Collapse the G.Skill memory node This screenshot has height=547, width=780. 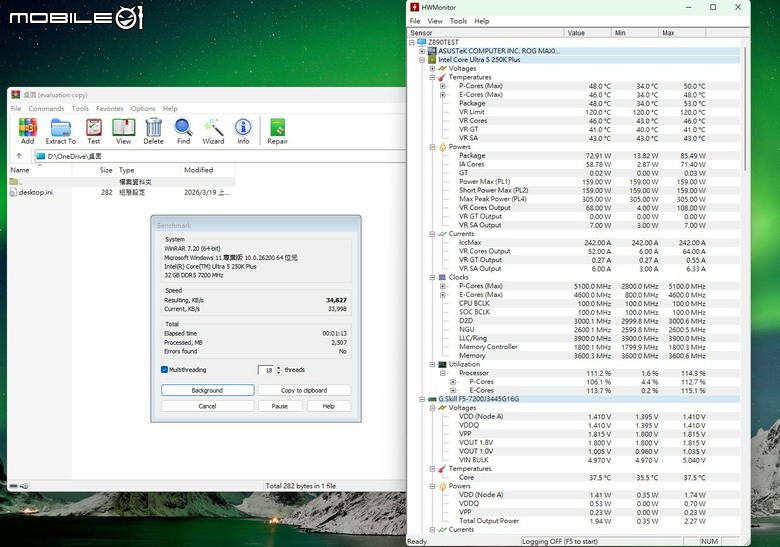coord(422,399)
